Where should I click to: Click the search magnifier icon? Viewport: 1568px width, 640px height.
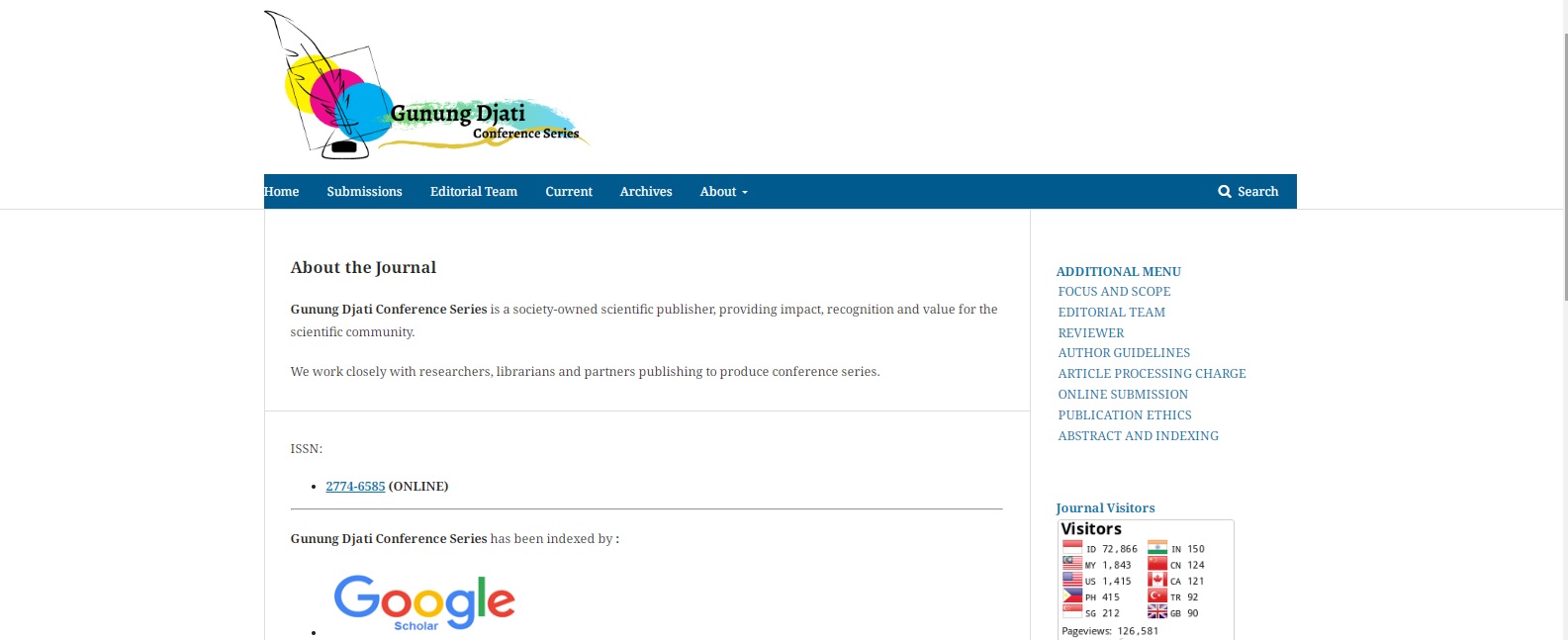pyautogui.click(x=1225, y=192)
